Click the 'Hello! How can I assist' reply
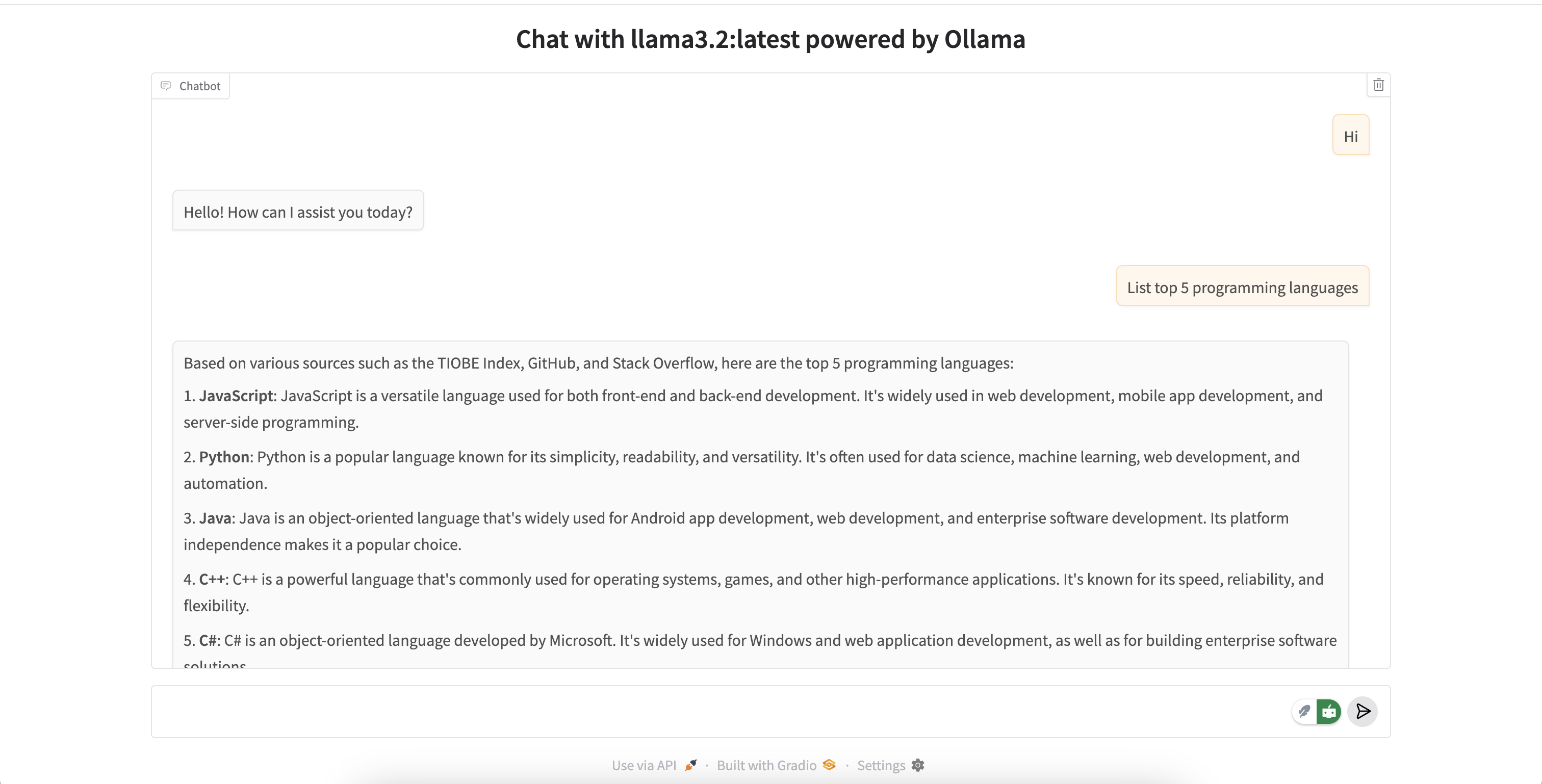The width and height of the screenshot is (1542, 784). click(297, 212)
